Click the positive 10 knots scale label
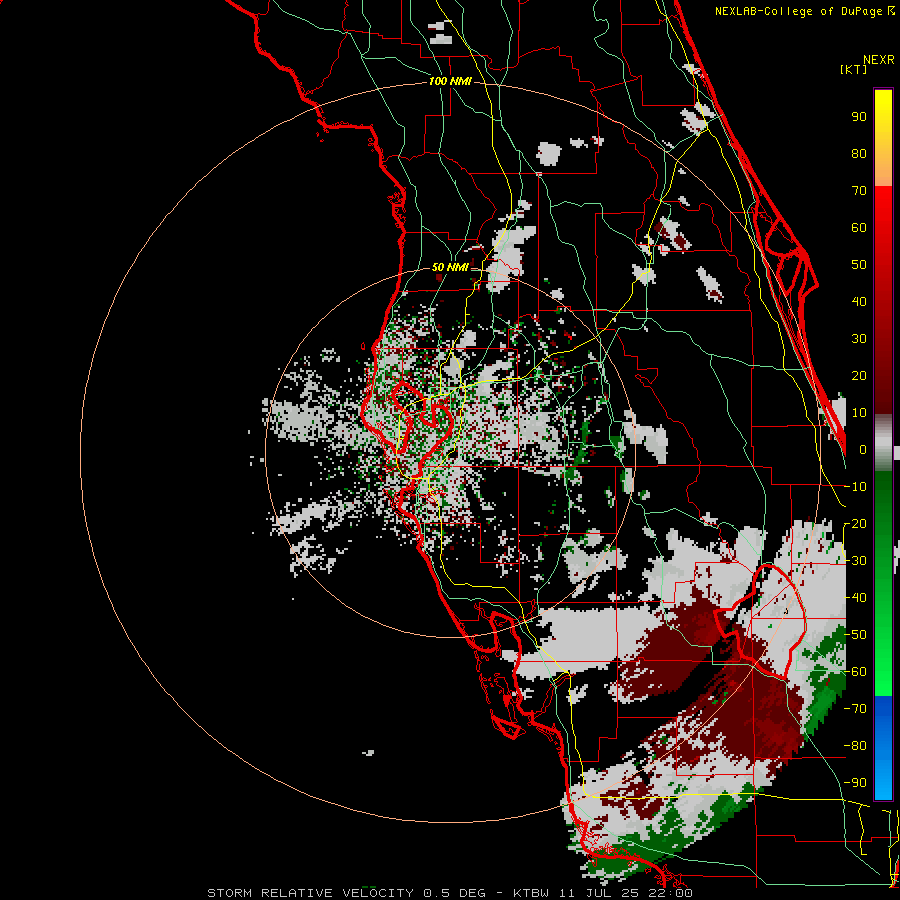This screenshot has height=900, width=900. pyautogui.click(x=859, y=413)
